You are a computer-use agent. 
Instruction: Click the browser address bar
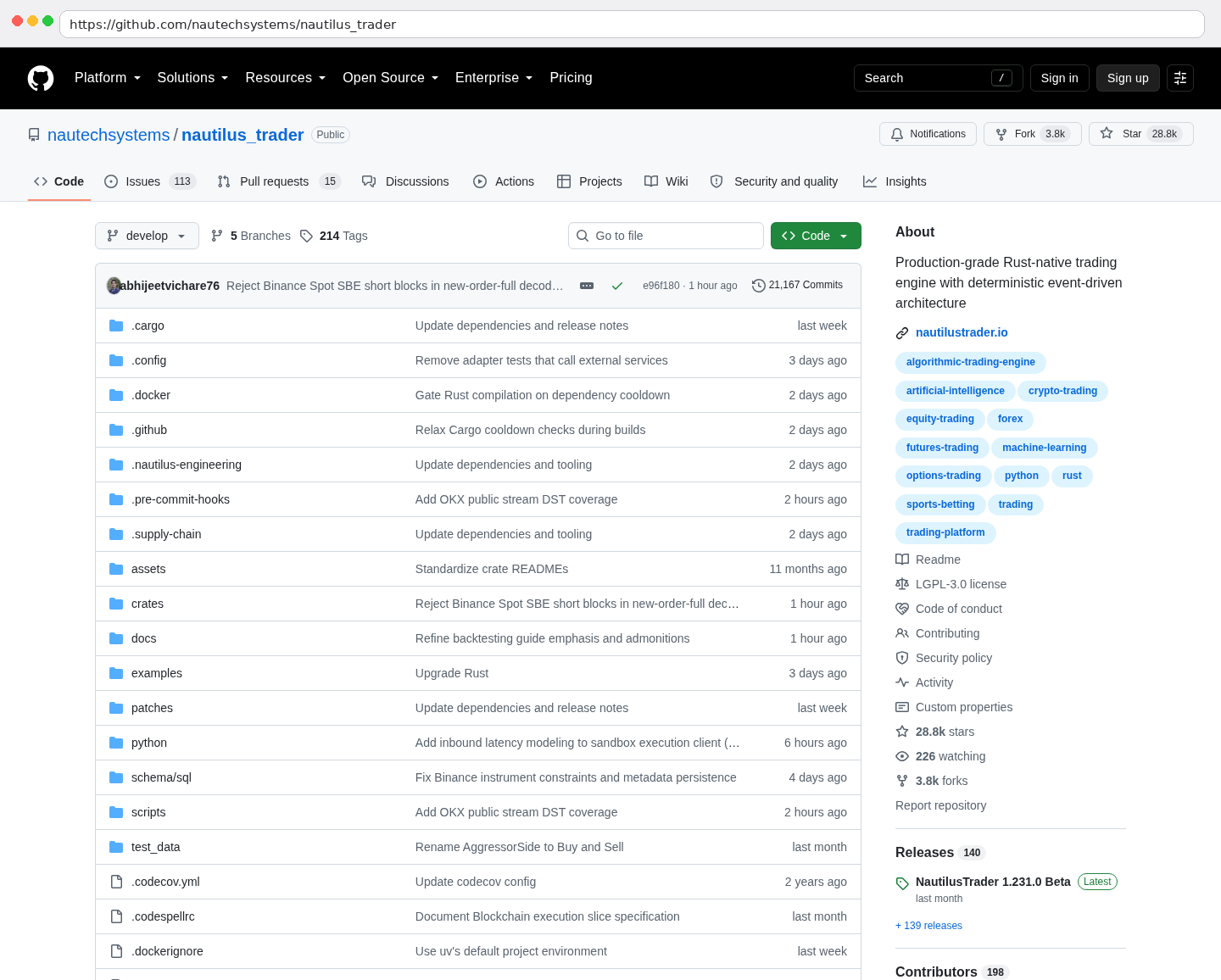632,24
